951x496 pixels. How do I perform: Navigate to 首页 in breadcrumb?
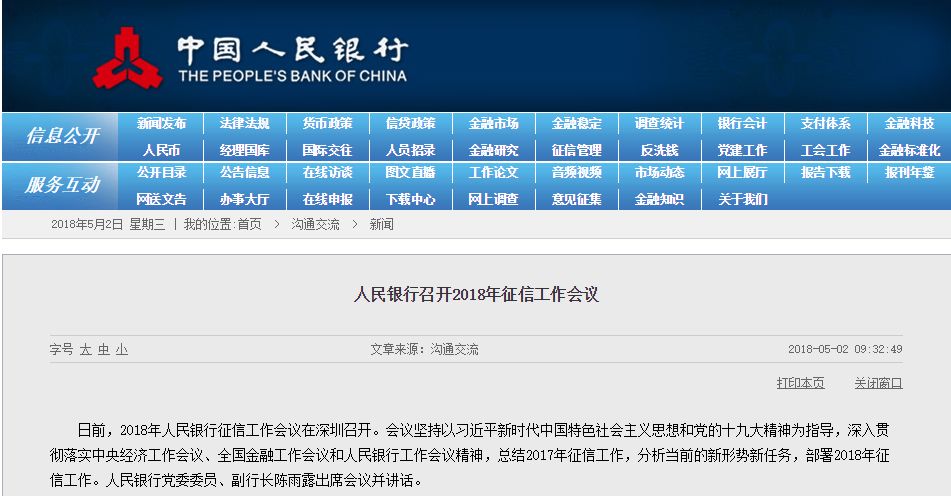pyautogui.click(x=249, y=224)
